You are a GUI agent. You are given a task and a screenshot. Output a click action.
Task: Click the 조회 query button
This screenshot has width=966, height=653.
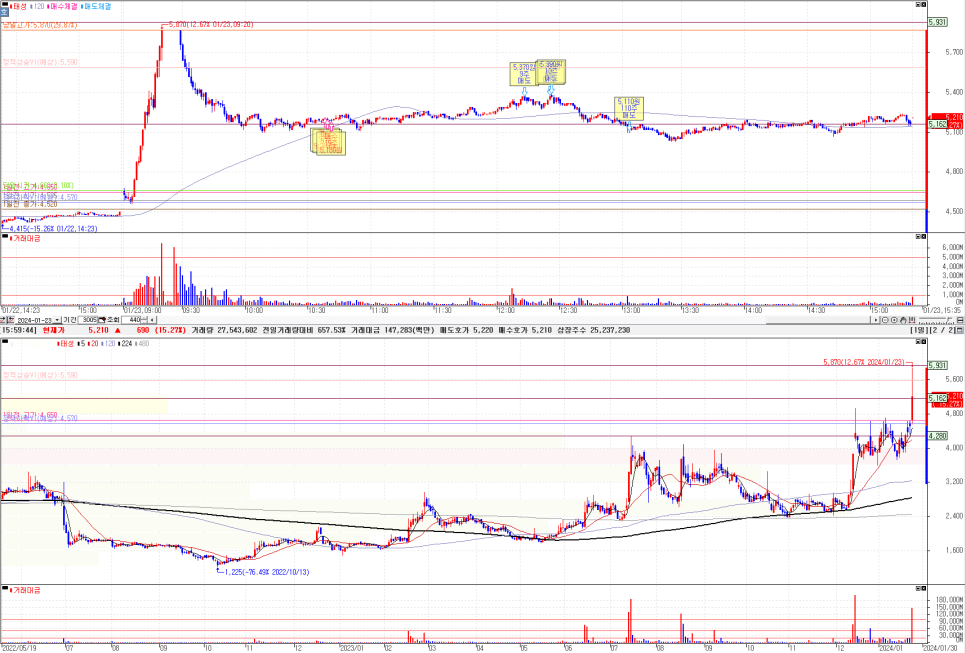click(113, 320)
